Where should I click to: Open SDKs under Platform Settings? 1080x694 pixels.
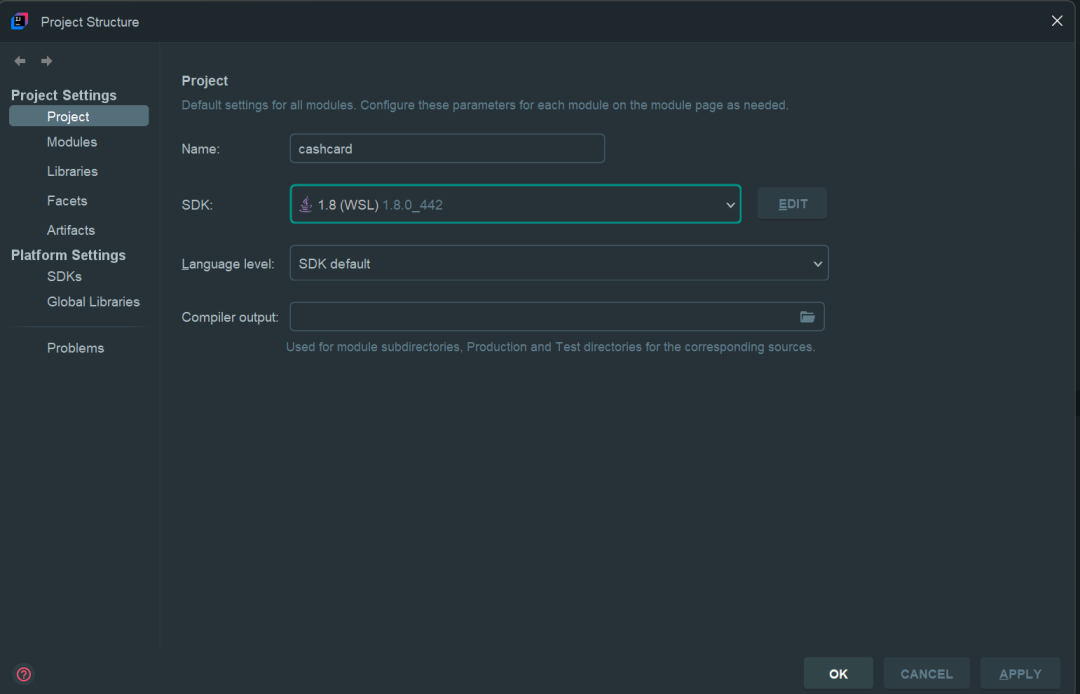coord(64,277)
